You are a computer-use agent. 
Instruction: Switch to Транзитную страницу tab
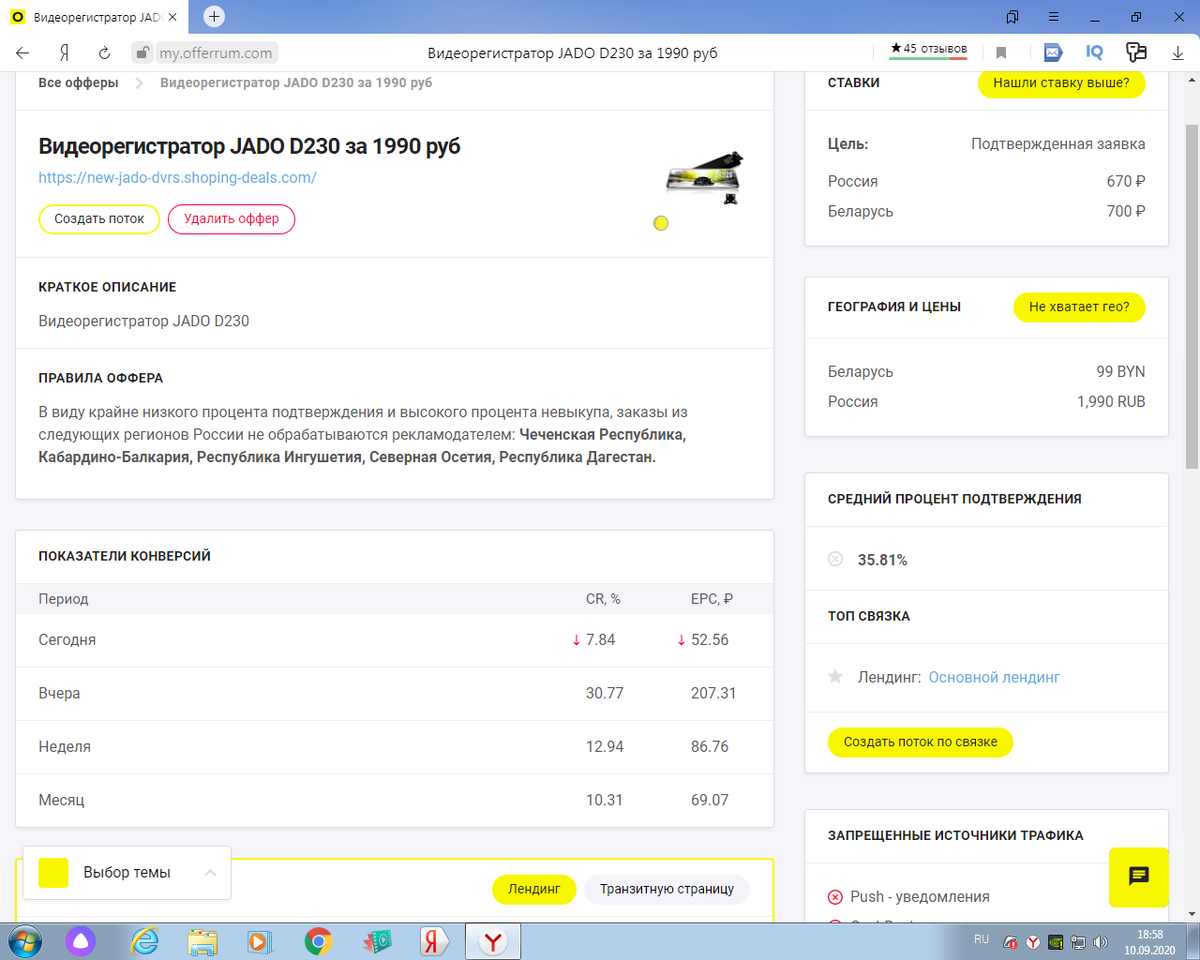(x=667, y=889)
